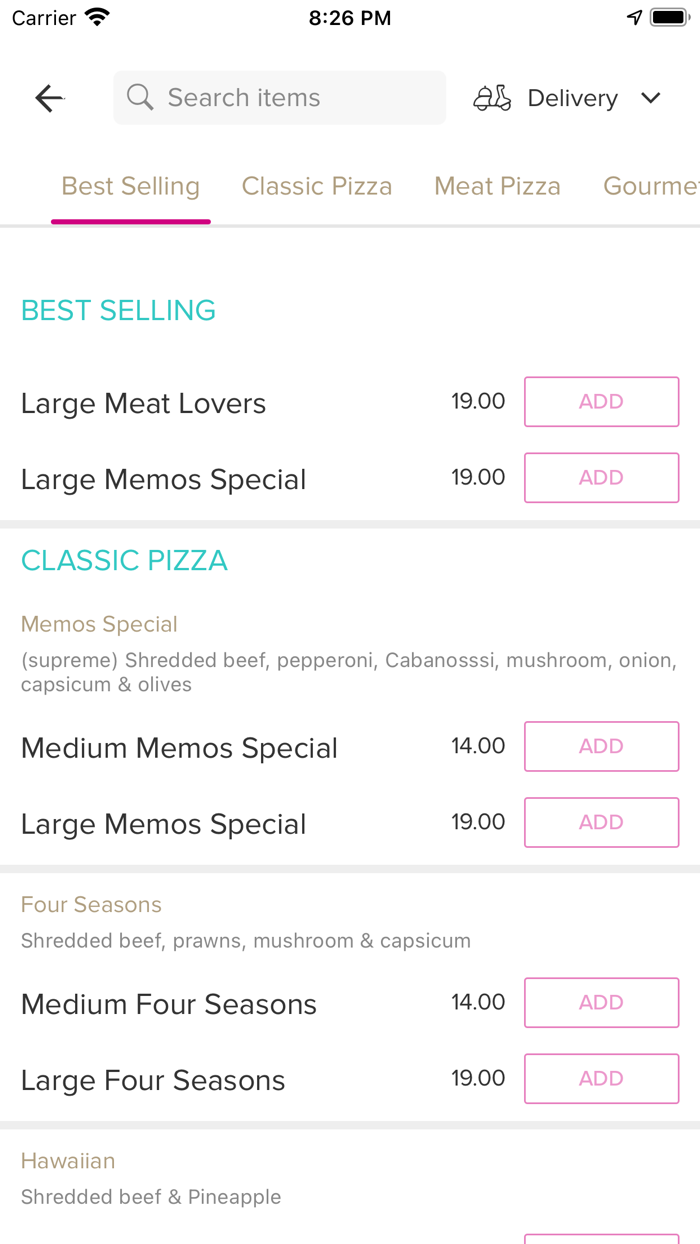This screenshot has height=1244, width=700.
Task: Click the location arrow in status bar
Action: click(635, 16)
